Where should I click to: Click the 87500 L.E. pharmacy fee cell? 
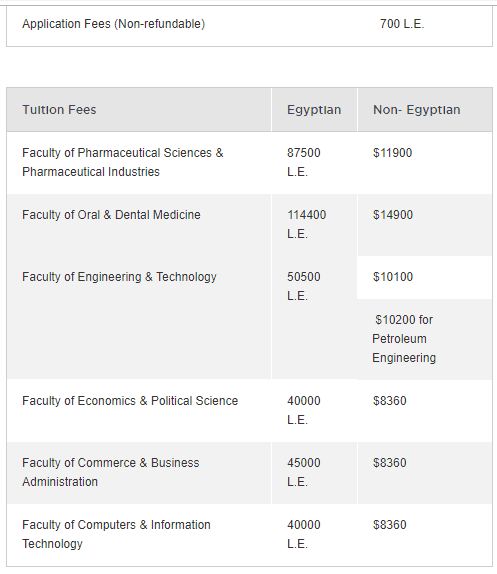coord(304,162)
